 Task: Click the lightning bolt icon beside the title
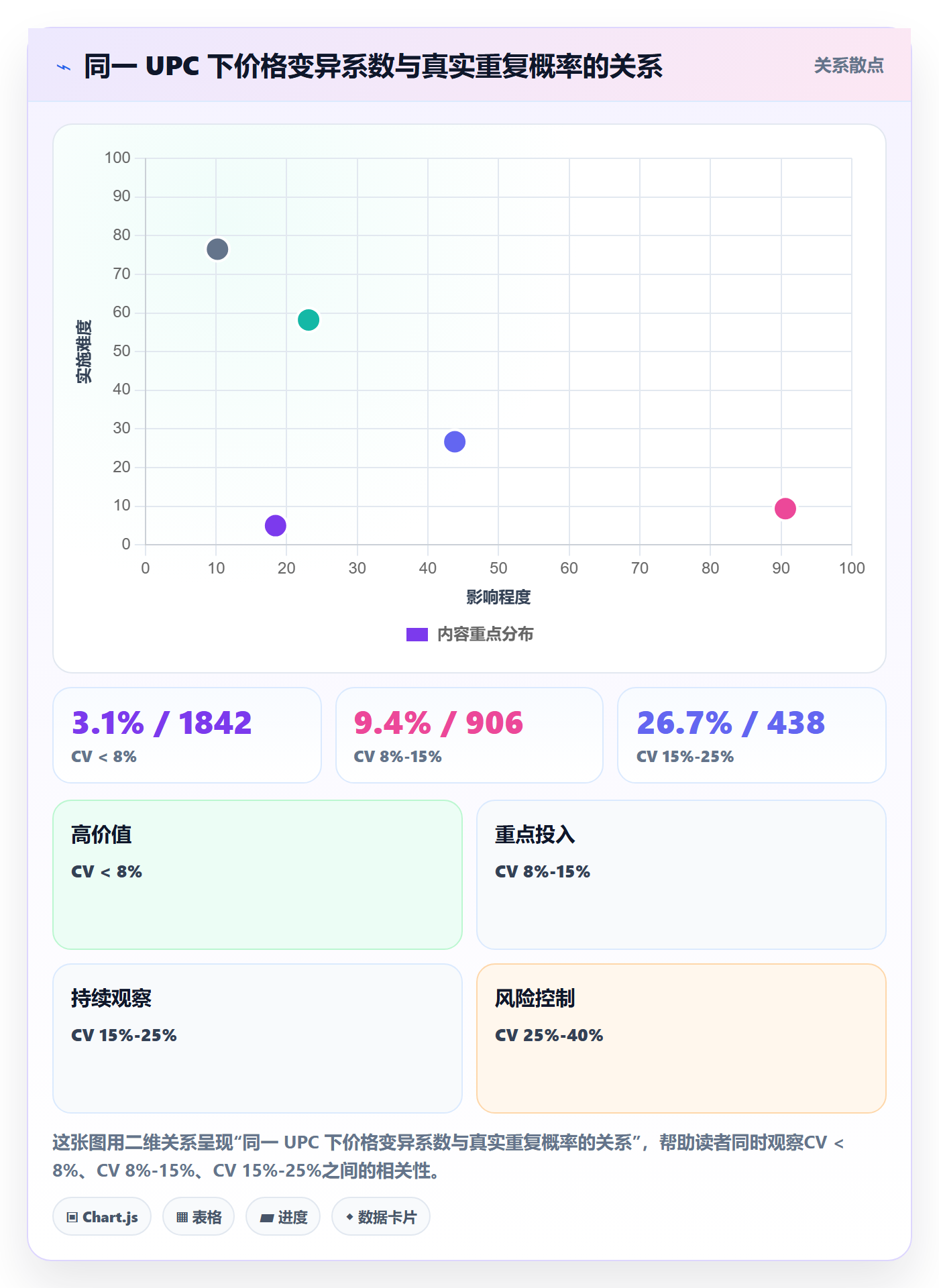click(x=64, y=67)
